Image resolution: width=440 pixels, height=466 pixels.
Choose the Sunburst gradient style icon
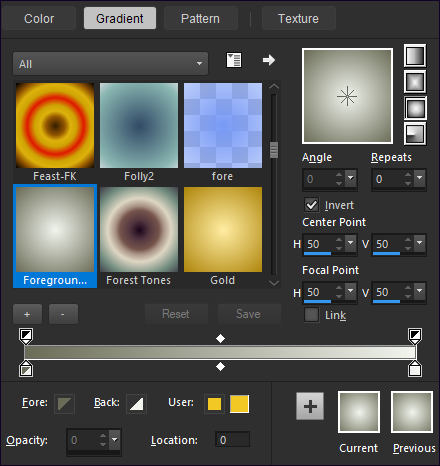tap(415, 108)
